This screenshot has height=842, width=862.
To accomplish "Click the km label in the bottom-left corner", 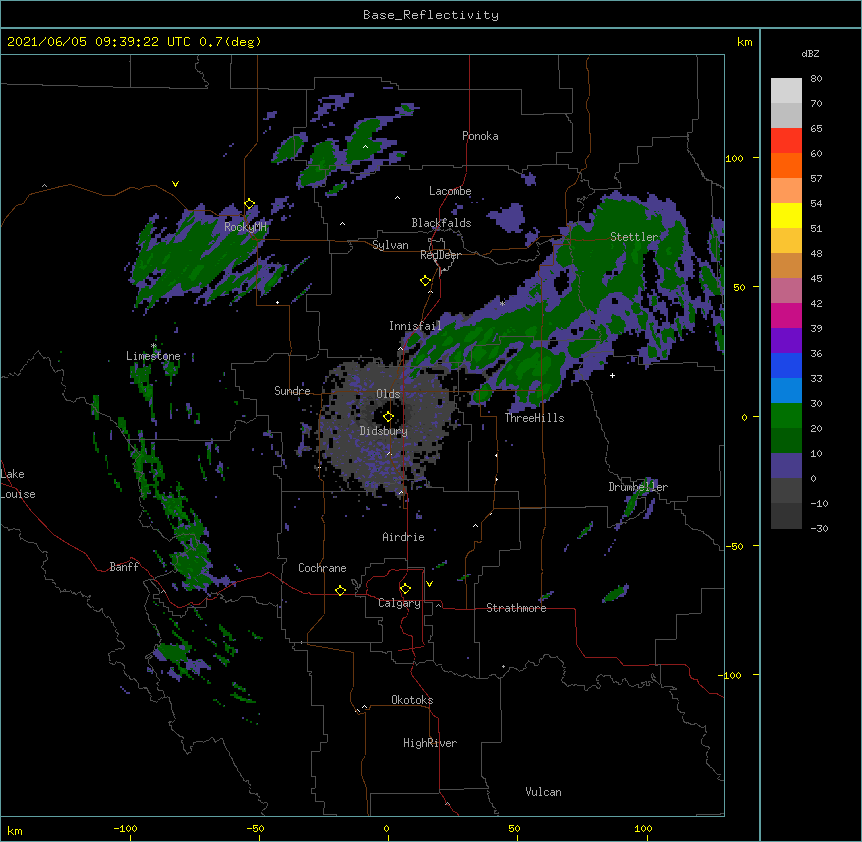I will (x=15, y=830).
